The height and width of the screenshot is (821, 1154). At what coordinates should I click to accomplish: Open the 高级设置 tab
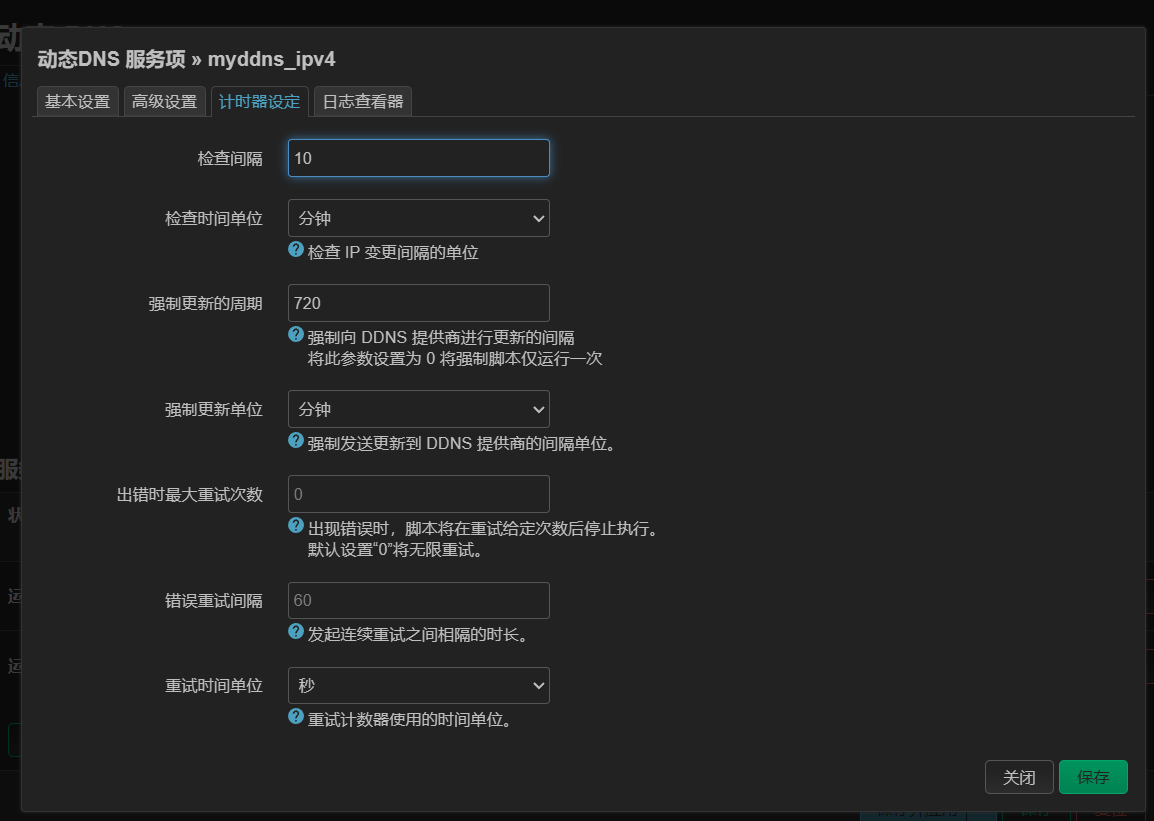165,102
